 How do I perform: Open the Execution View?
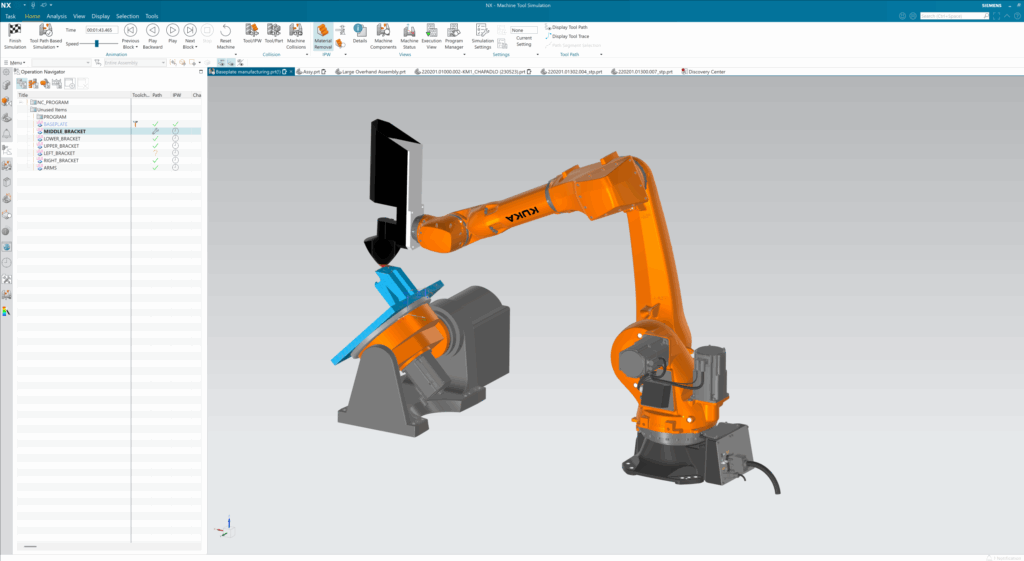coord(431,37)
